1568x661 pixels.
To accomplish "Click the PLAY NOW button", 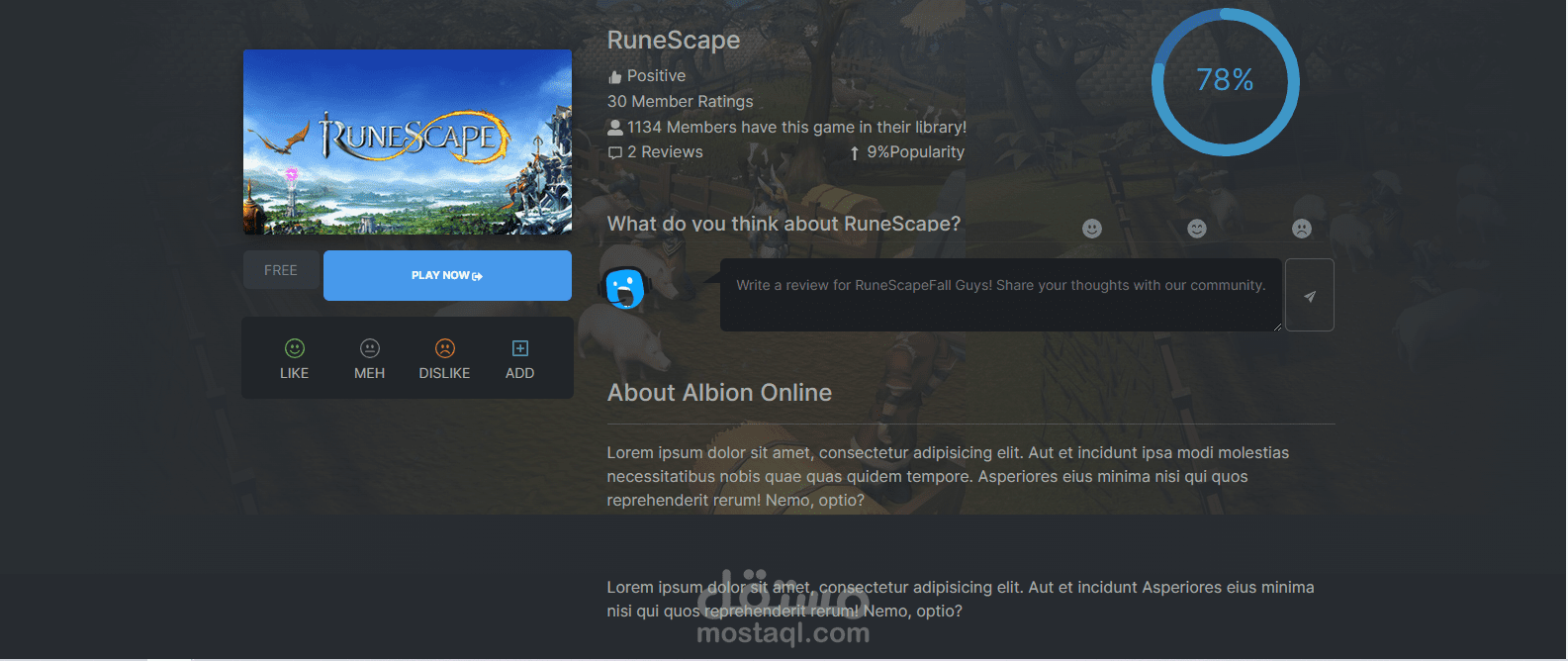I will pyautogui.click(x=447, y=275).
